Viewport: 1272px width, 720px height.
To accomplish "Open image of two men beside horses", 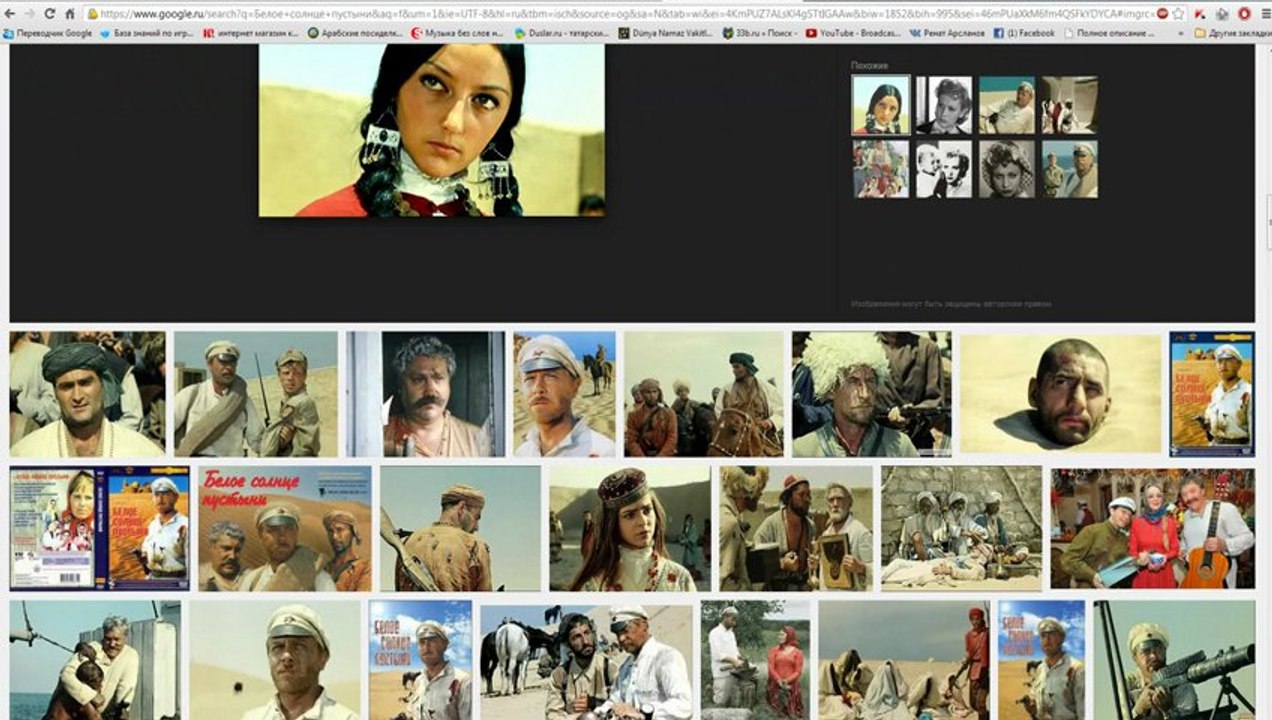I will coord(586,660).
